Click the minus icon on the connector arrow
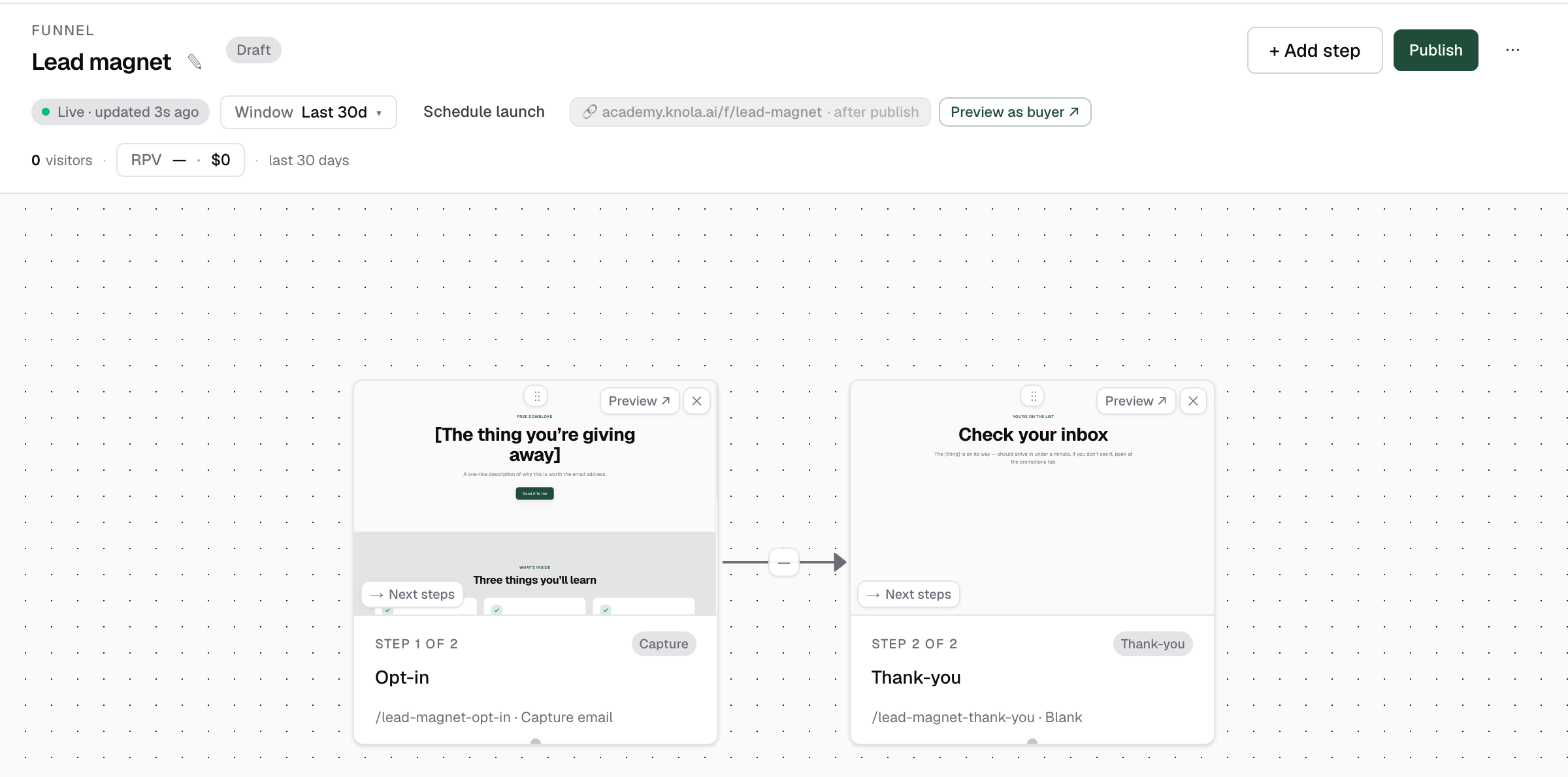This screenshot has width=1568, height=777. (784, 563)
